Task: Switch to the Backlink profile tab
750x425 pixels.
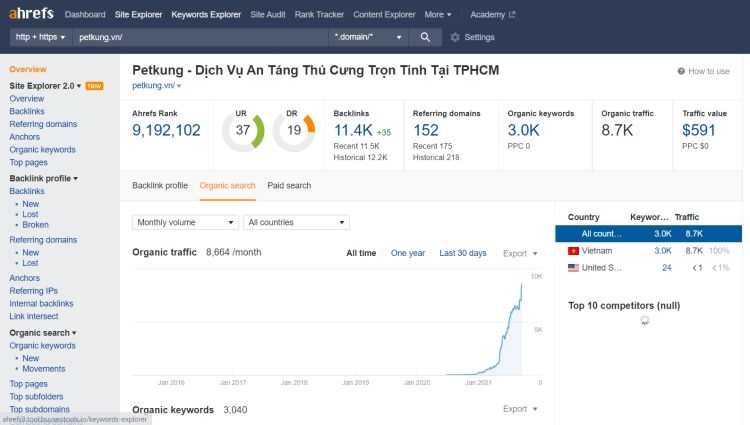Action: click(160, 185)
